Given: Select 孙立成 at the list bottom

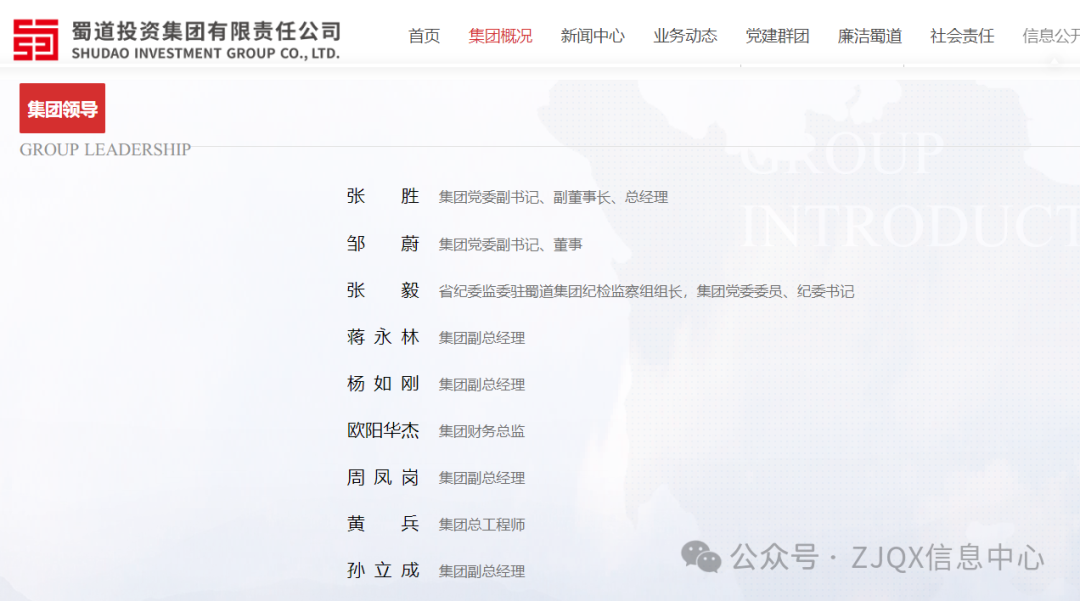Looking at the screenshot, I should tap(383, 571).
